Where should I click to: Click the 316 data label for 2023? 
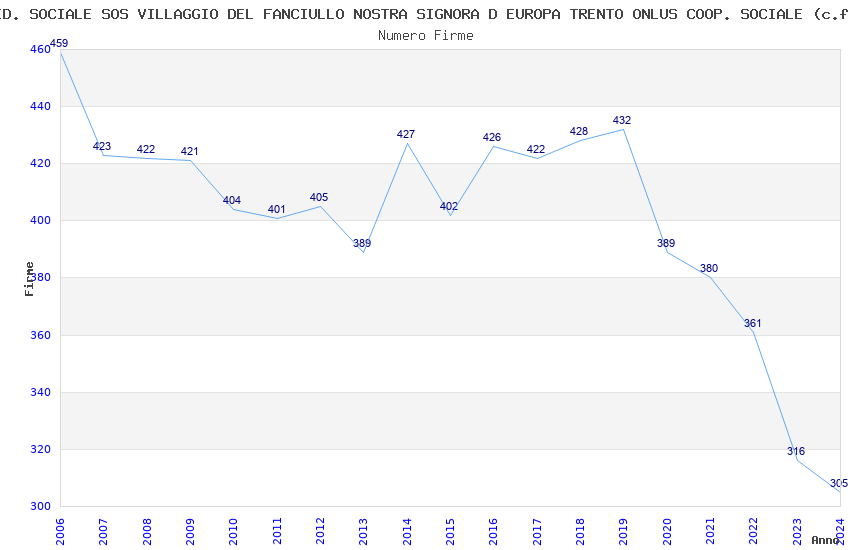pos(796,451)
